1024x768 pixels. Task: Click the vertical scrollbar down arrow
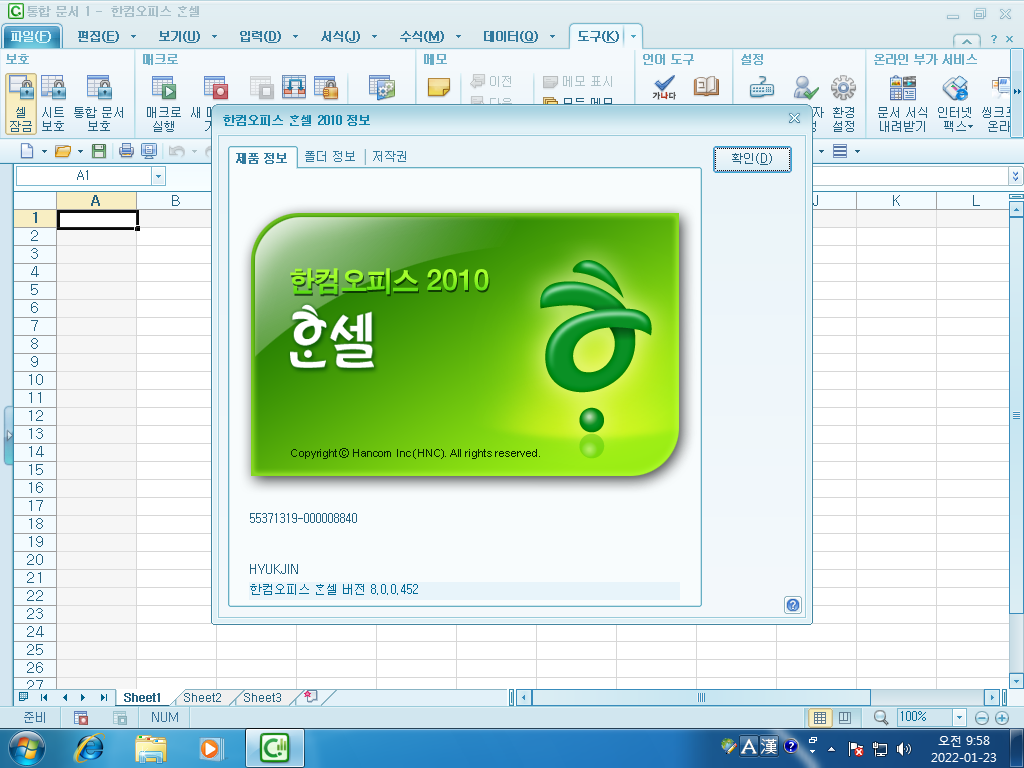point(1016,681)
